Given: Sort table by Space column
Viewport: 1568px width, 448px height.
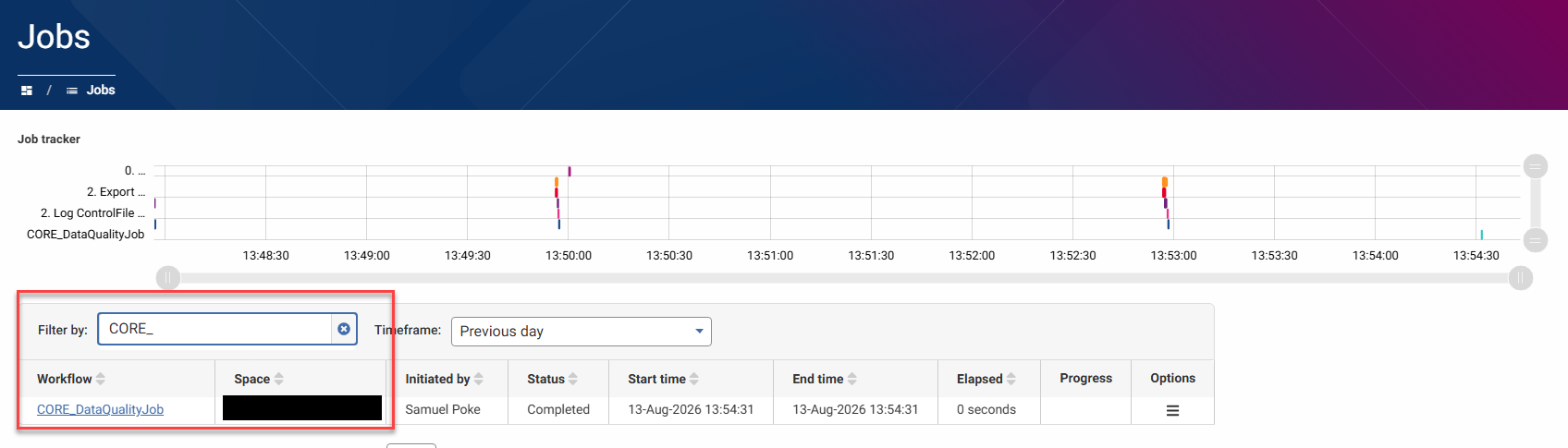Looking at the screenshot, I should pyautogui.click(x=258, y=379).
